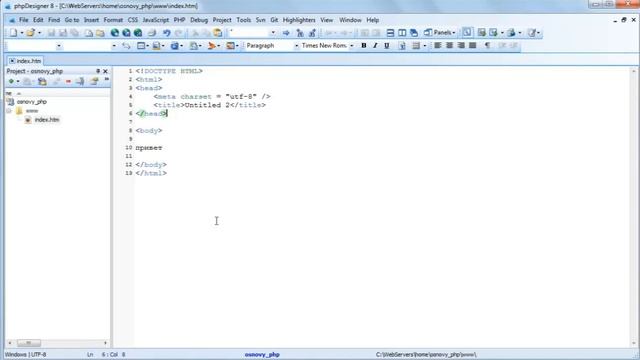Open the search combo box dropdown arrow
The width and height of the screenshot is (640, 360).
click(x=273, y=33)
